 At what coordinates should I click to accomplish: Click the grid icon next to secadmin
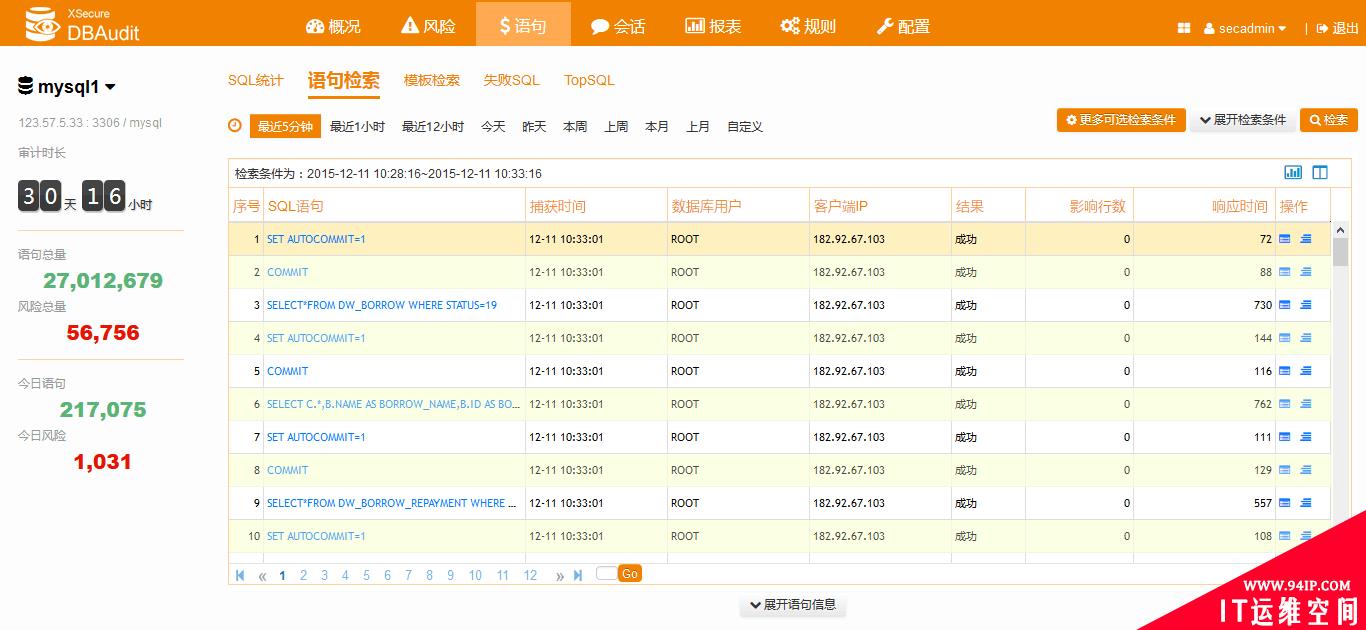tap(1184, 29)
